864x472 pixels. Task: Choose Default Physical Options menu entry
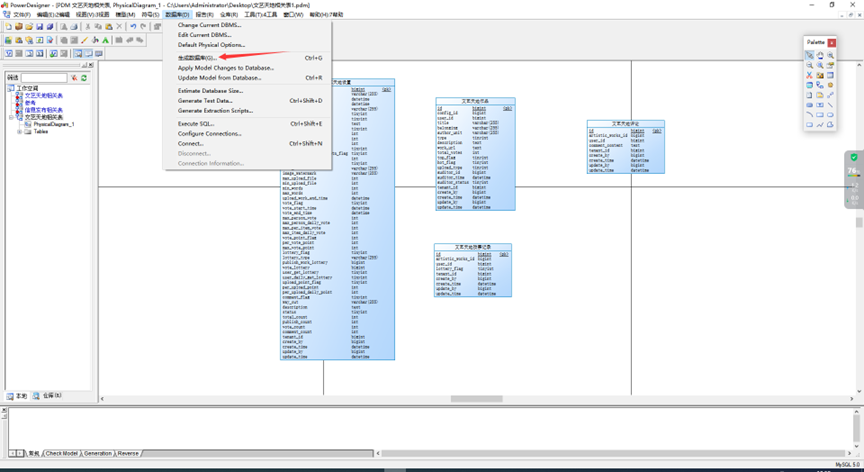(x=212, y=45)
